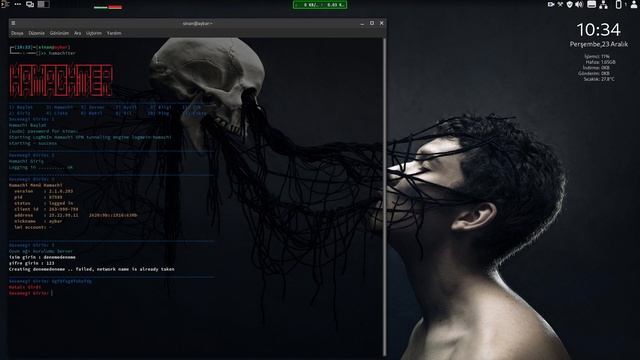
Task: Click the client id line in terminal
Action: (x=46, y=209)
